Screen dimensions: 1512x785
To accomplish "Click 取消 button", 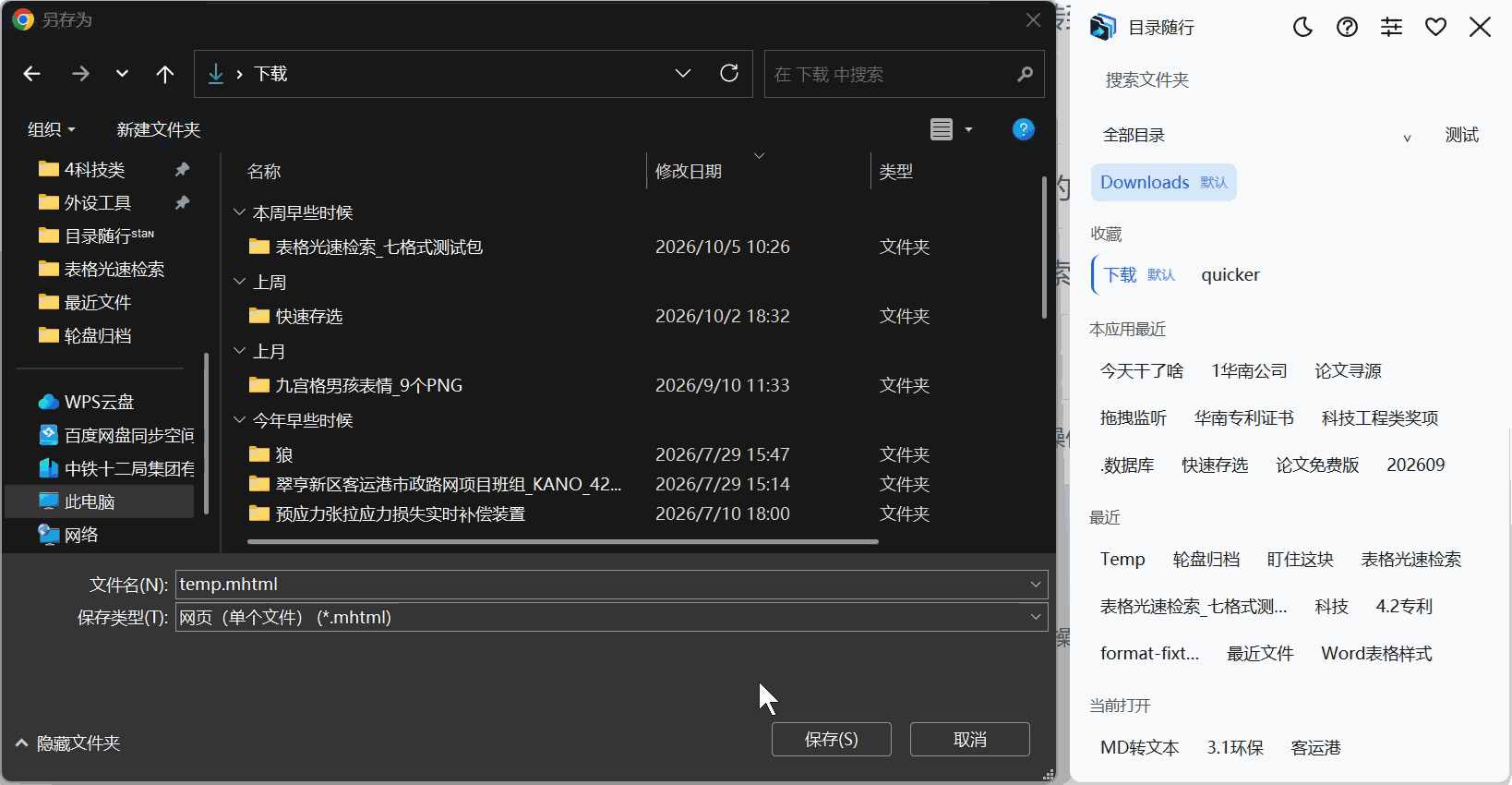I will pyautogui.click(x=970, y=740).
